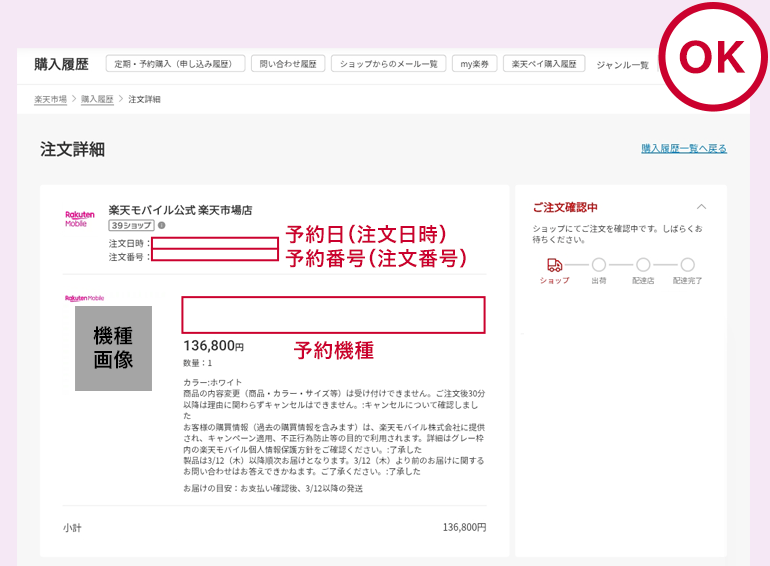Open the my楽券 page
The image size is (770, 566).
[474, 63]
